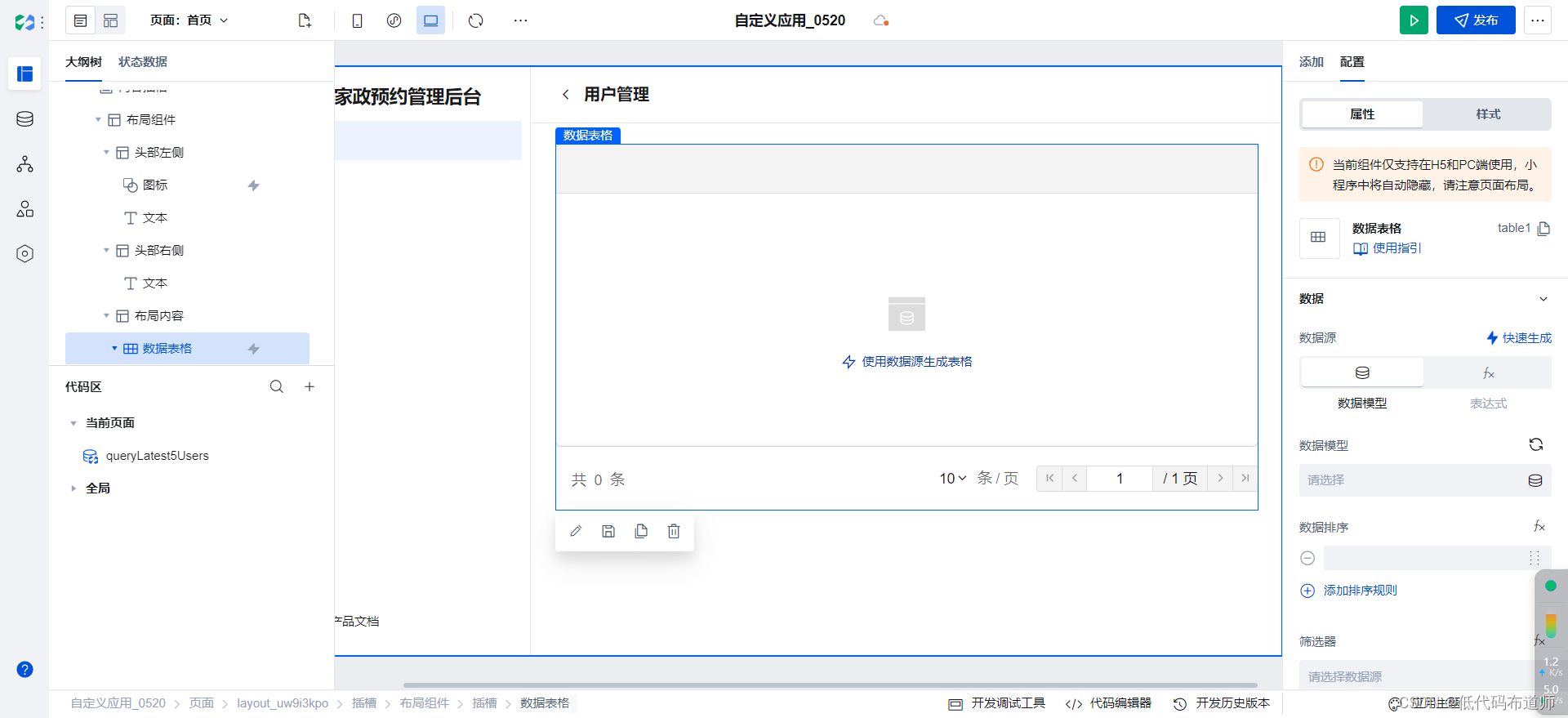Select 表达式 as the data source type

[1488, 372]
